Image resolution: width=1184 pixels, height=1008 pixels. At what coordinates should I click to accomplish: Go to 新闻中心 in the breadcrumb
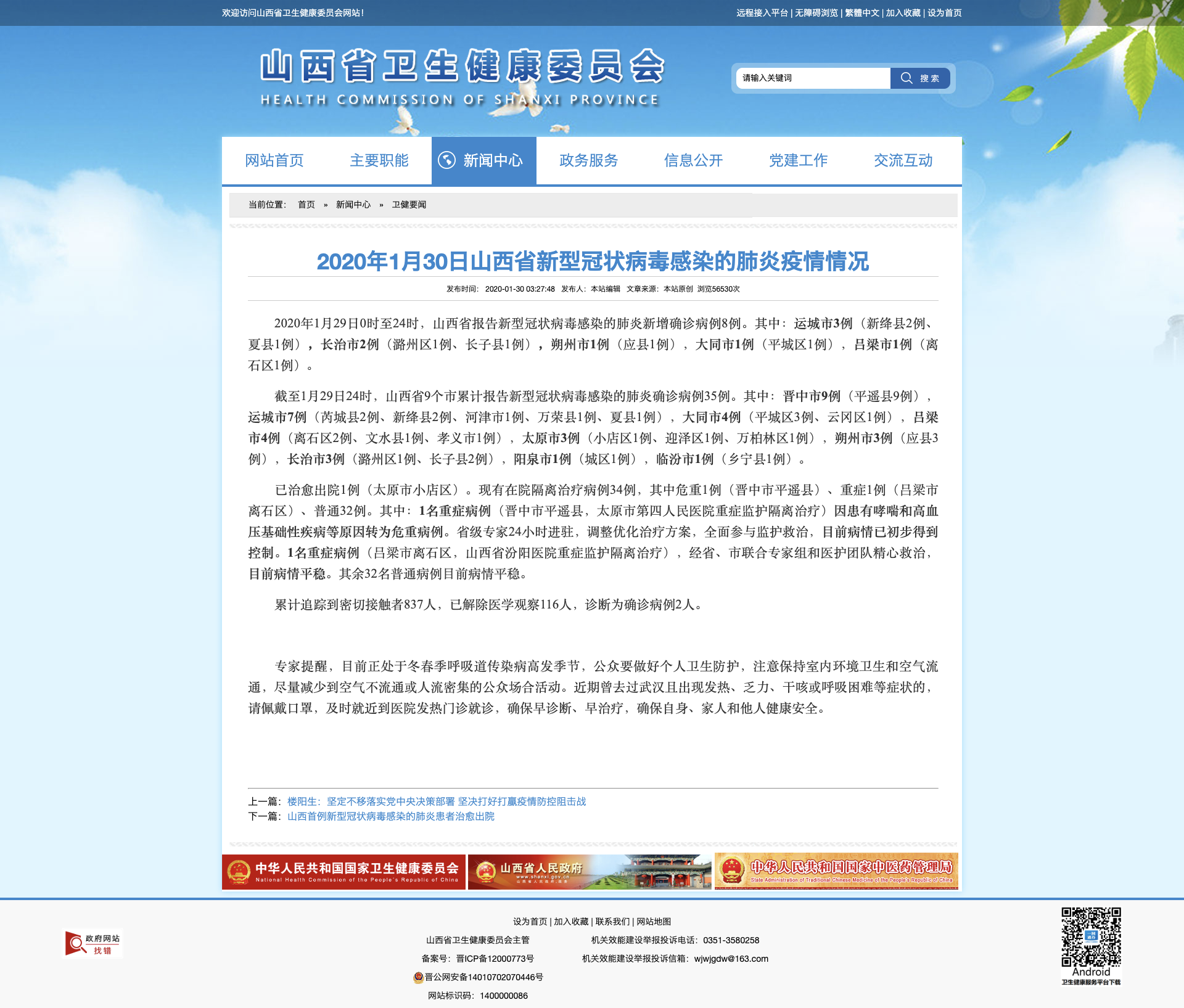coord(353,205)
